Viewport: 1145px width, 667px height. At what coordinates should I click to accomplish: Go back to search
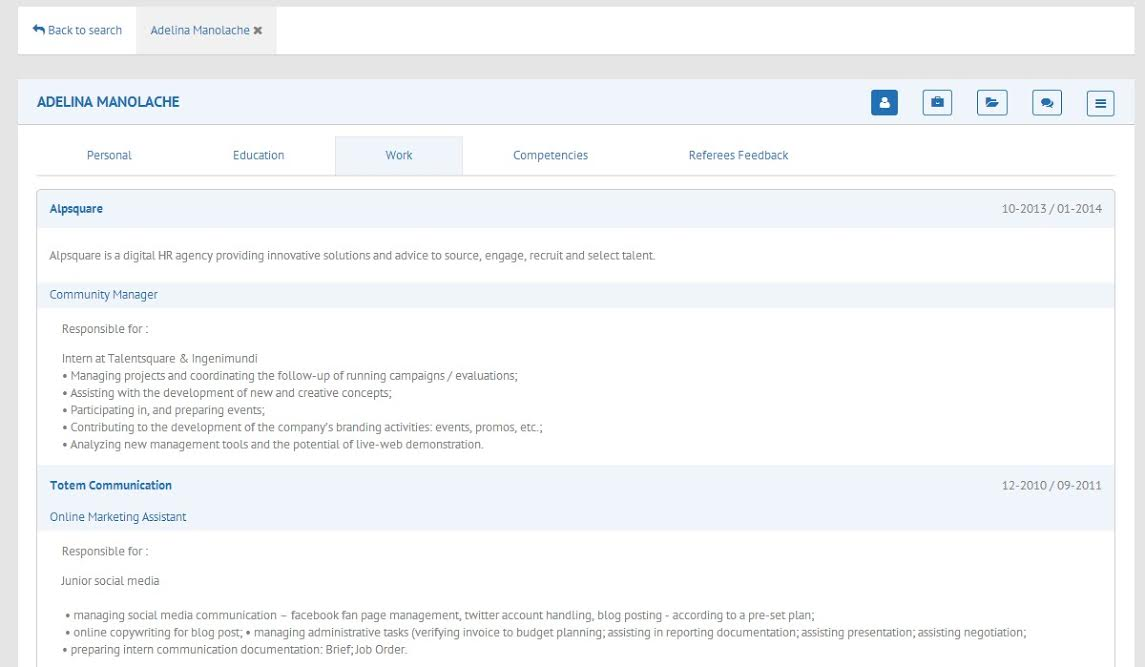(77, 30)
